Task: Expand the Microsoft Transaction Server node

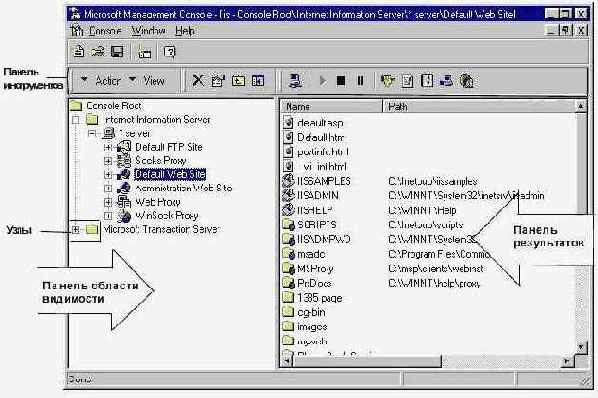Action: (x=76, y=229)
